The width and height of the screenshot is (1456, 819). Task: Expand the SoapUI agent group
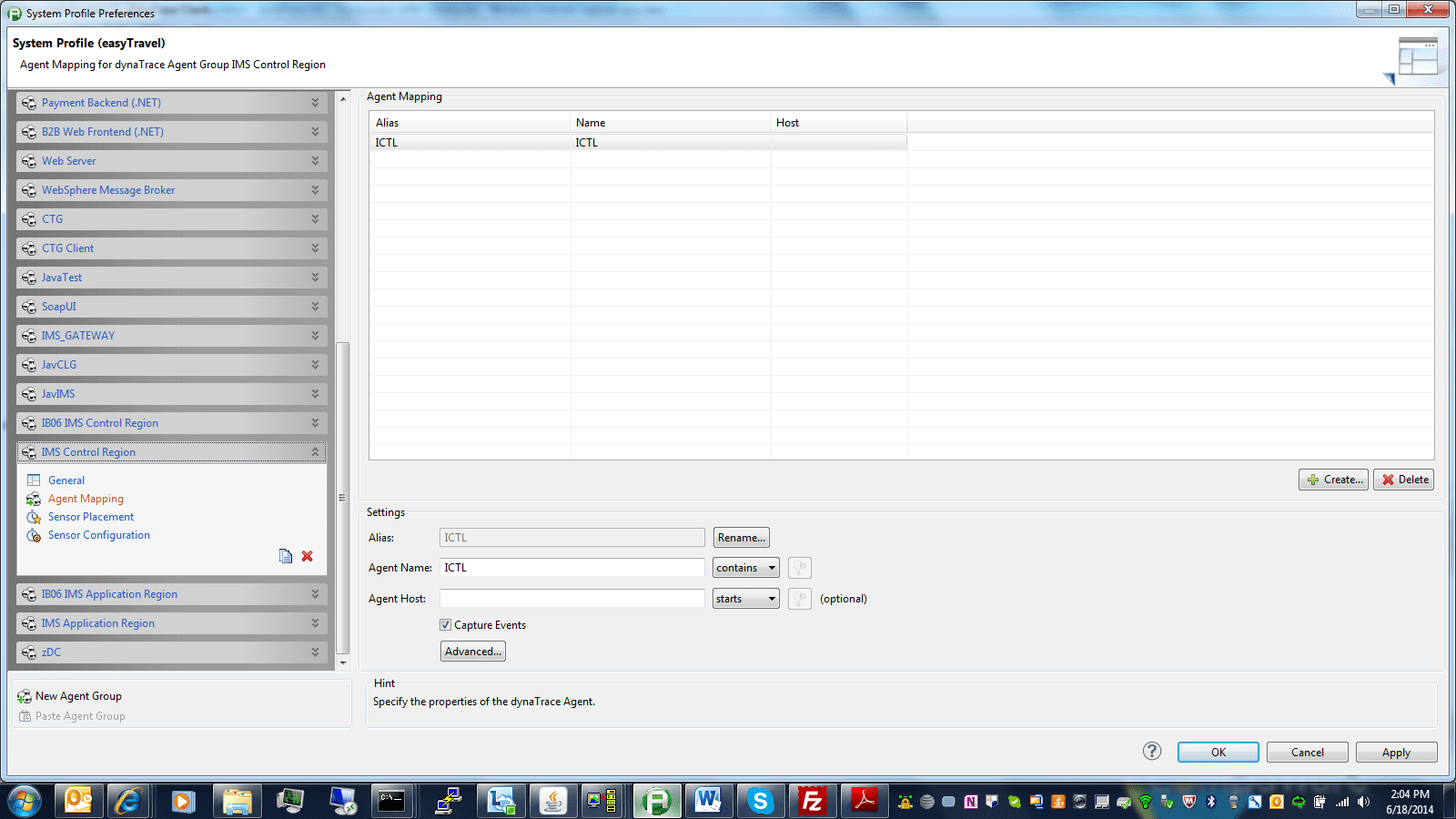pos(315,307)
